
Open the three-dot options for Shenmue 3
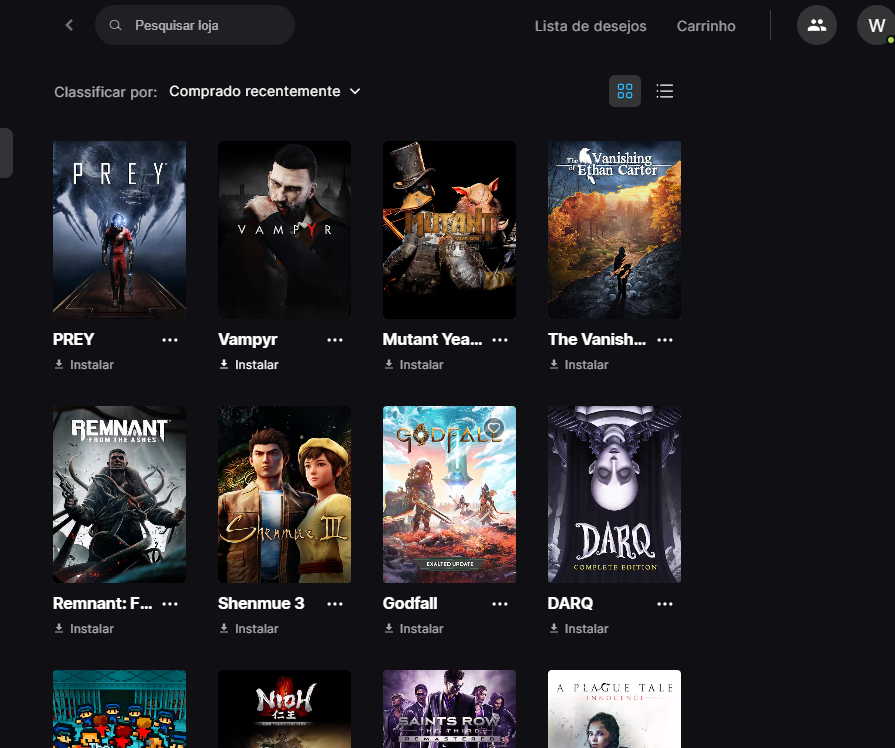(335, 604)
